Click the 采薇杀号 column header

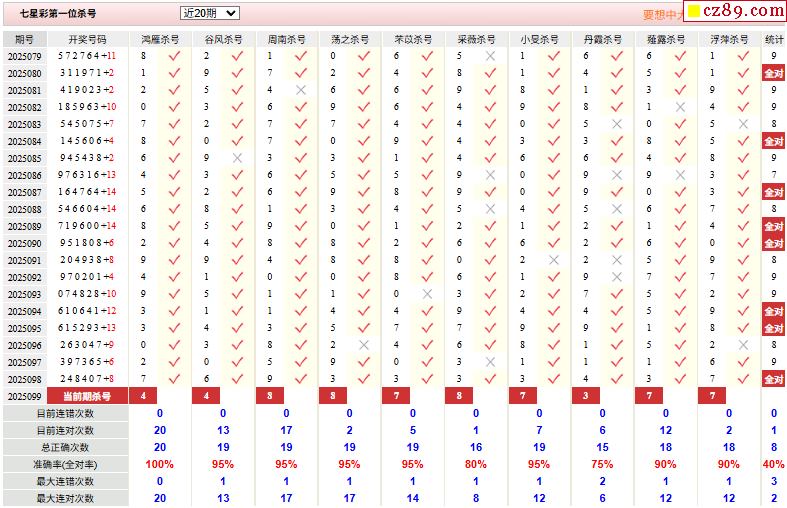(x=476, y=39)
